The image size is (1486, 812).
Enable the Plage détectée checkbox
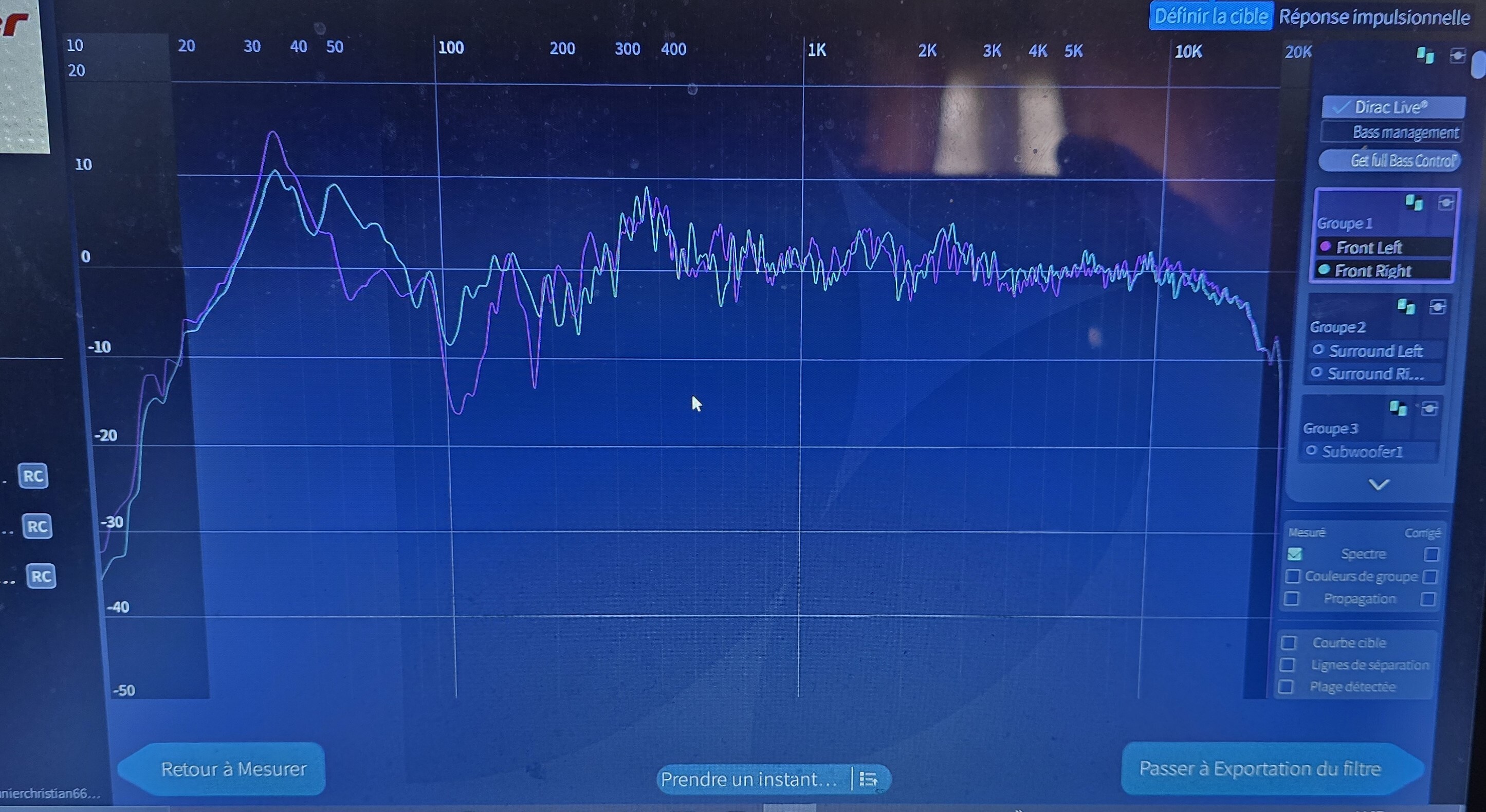coord(1285,687)
